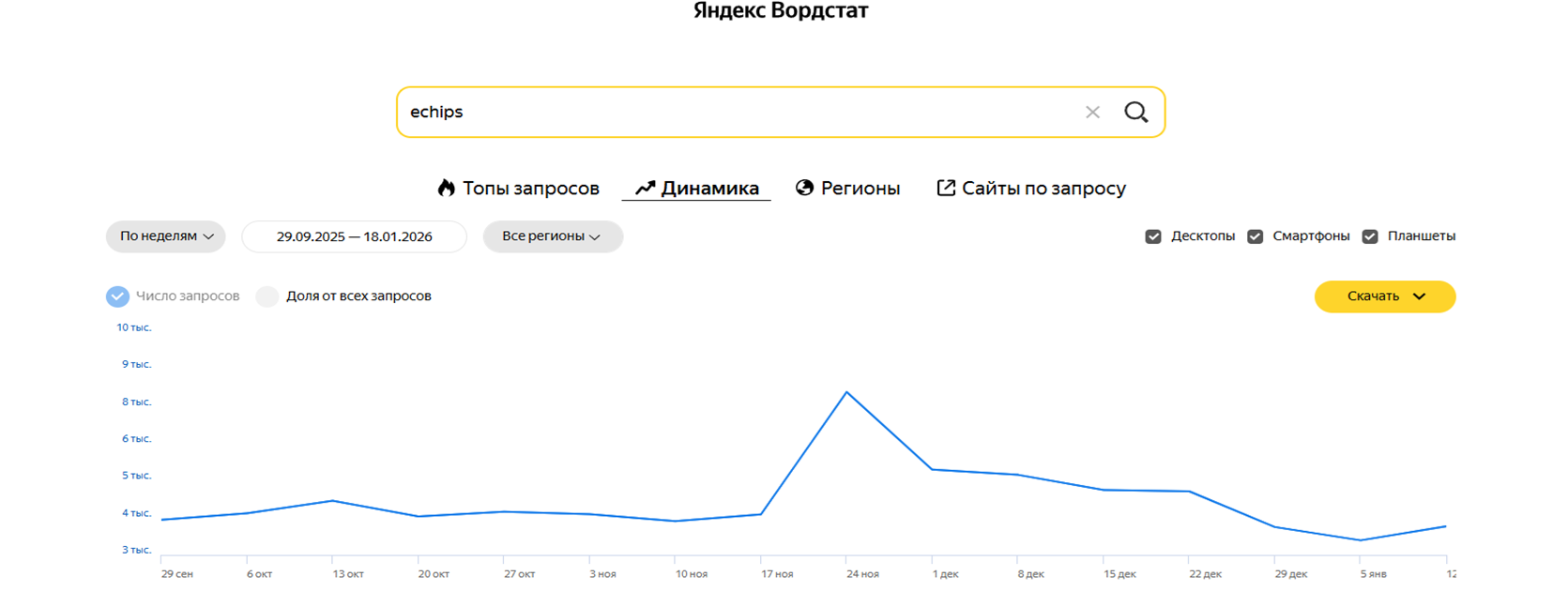Click the trending arrow Динамика icon

coord(645,189)
